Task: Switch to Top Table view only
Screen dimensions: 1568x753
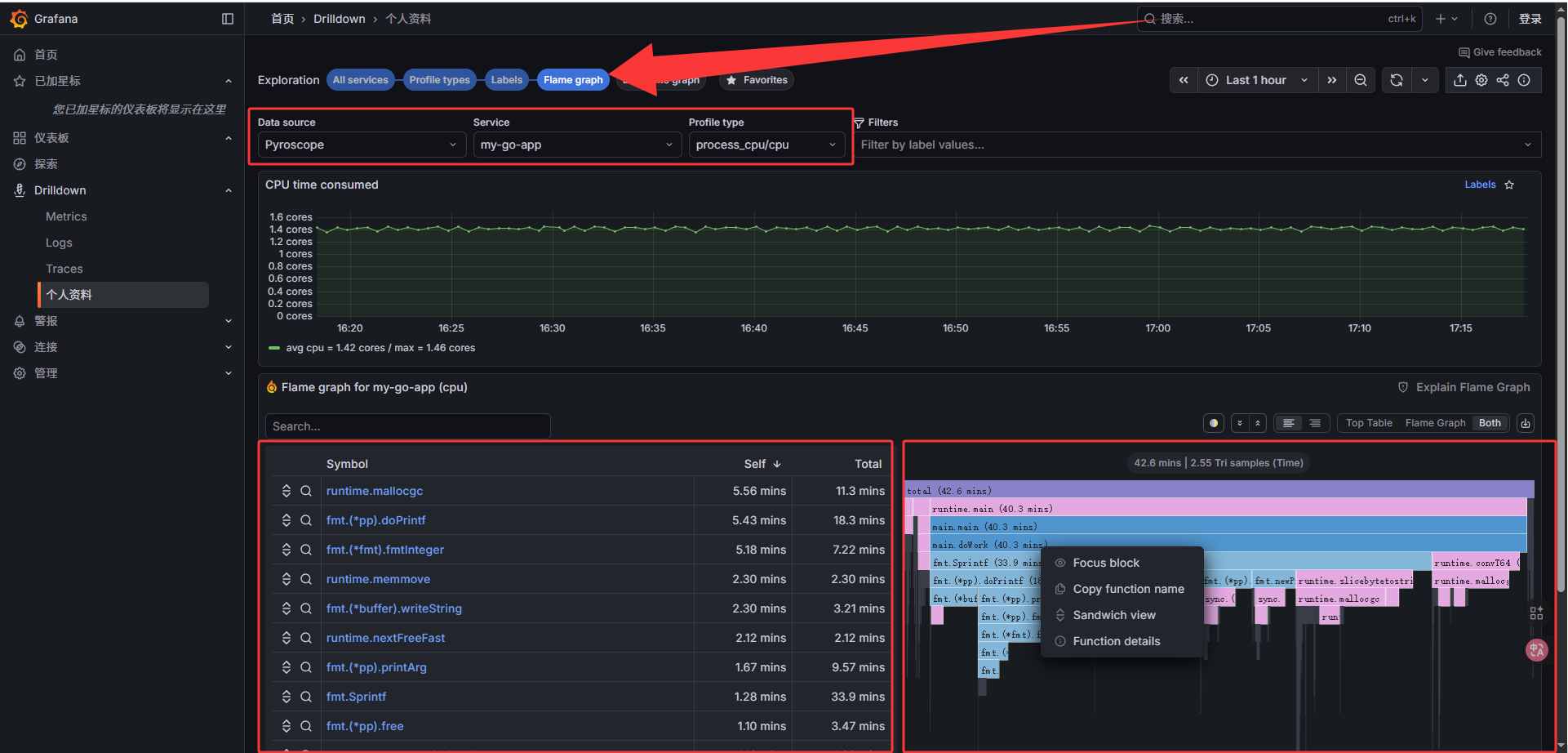Action: pyautogui.click(x=1369, y=423)
